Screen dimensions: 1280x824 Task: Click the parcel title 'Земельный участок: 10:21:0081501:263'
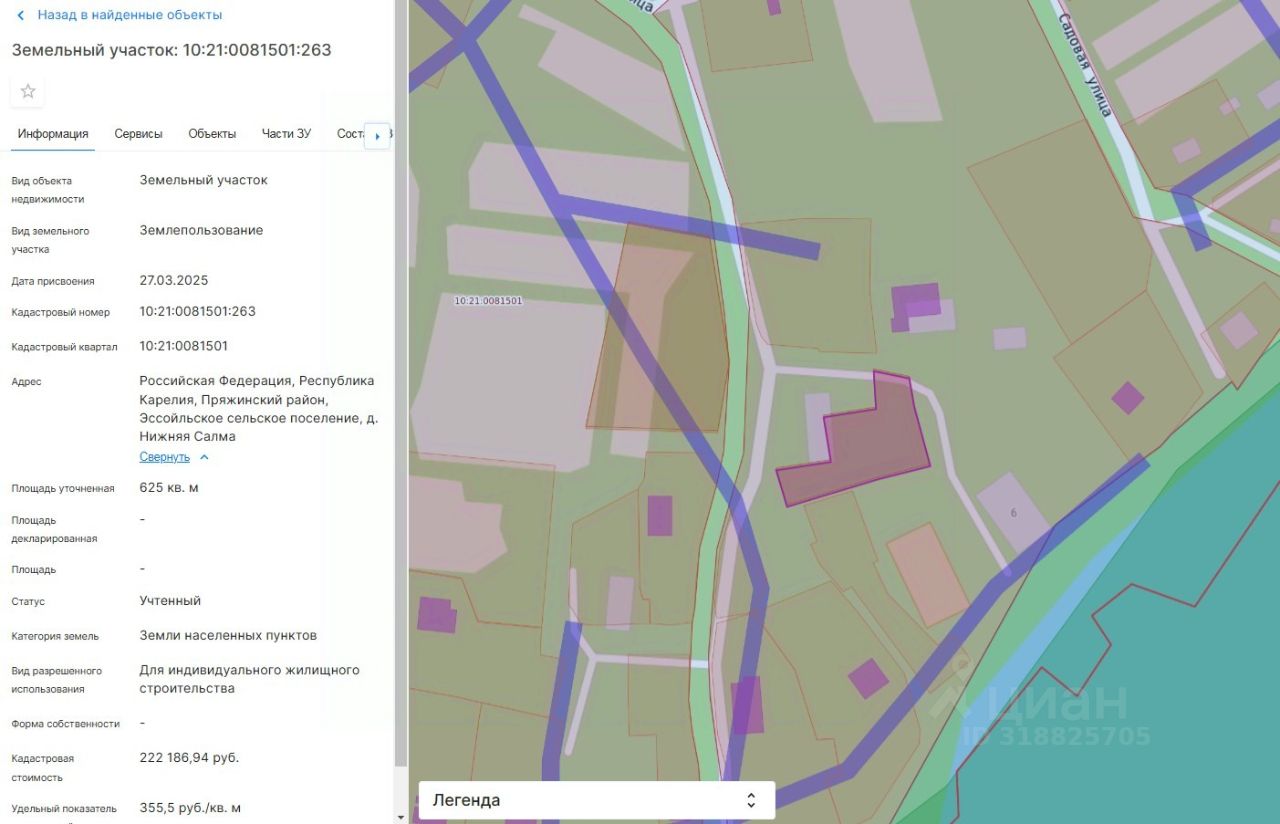(171, 50)
